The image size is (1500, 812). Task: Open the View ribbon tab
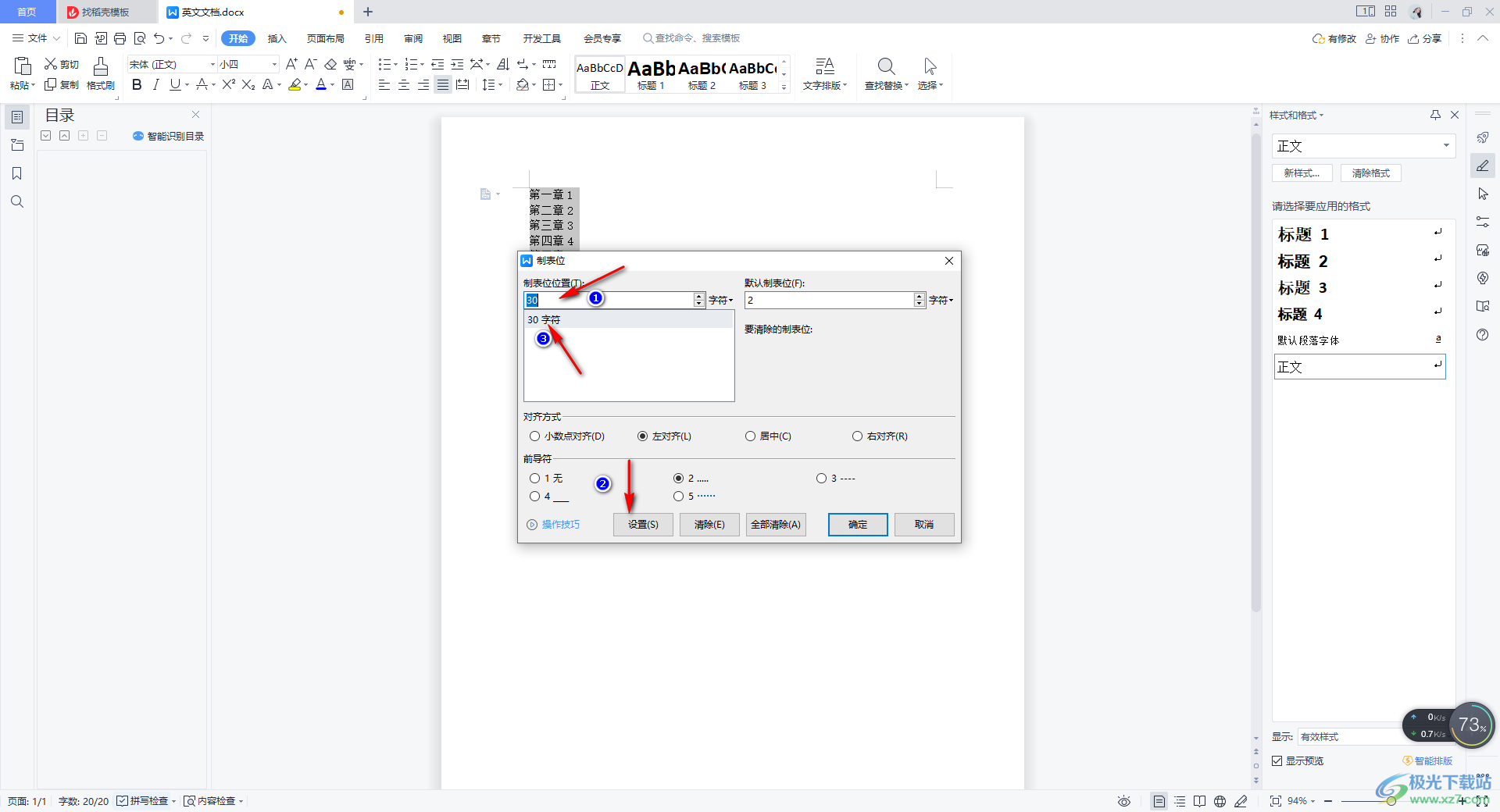(x=452, y=38)
